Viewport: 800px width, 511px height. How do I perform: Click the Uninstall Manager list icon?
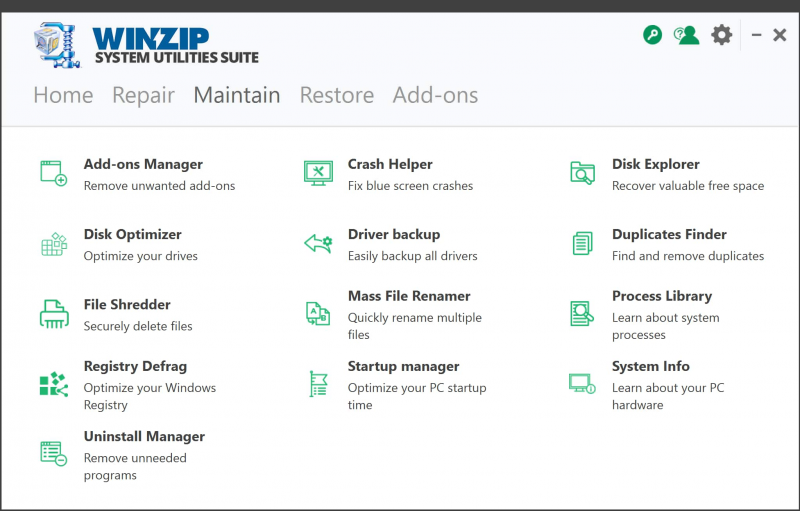pos(54,454)
